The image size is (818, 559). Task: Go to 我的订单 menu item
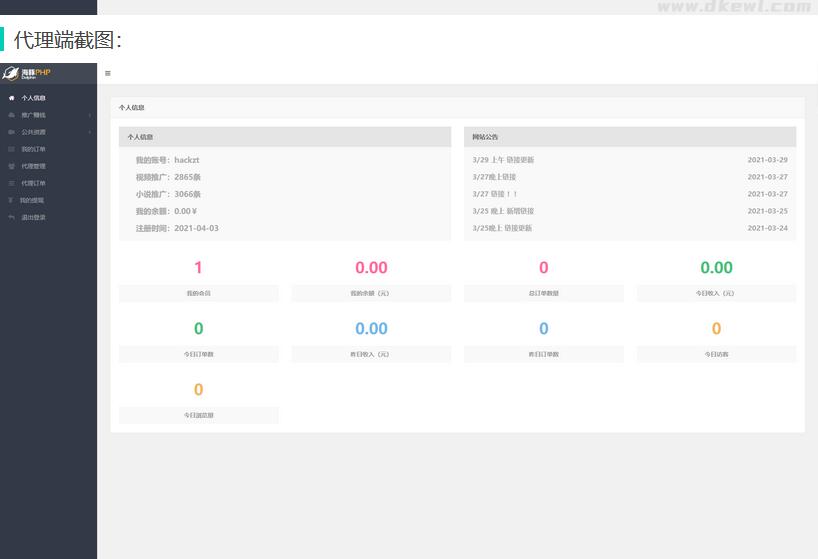click(33, 149)
